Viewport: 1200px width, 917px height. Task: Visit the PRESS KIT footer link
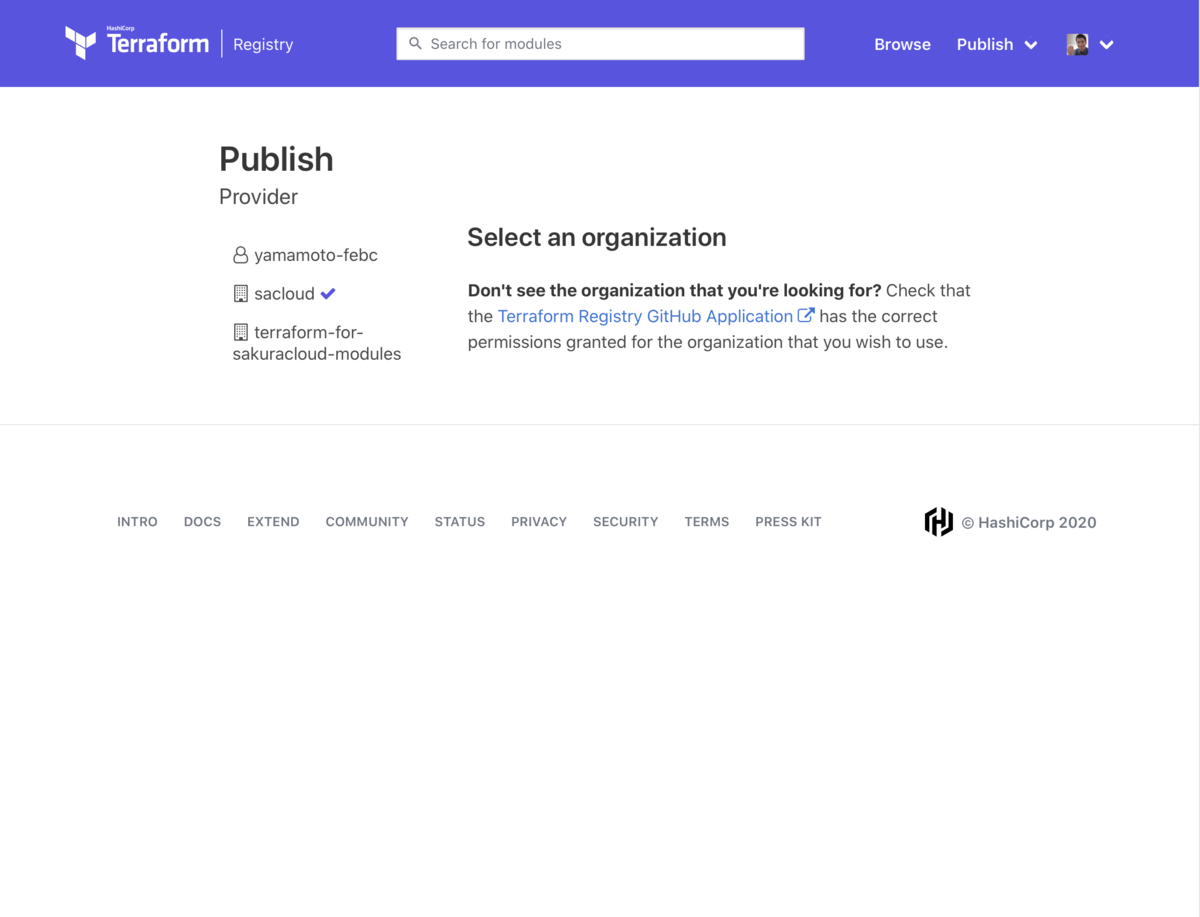(x=788, y=522)
